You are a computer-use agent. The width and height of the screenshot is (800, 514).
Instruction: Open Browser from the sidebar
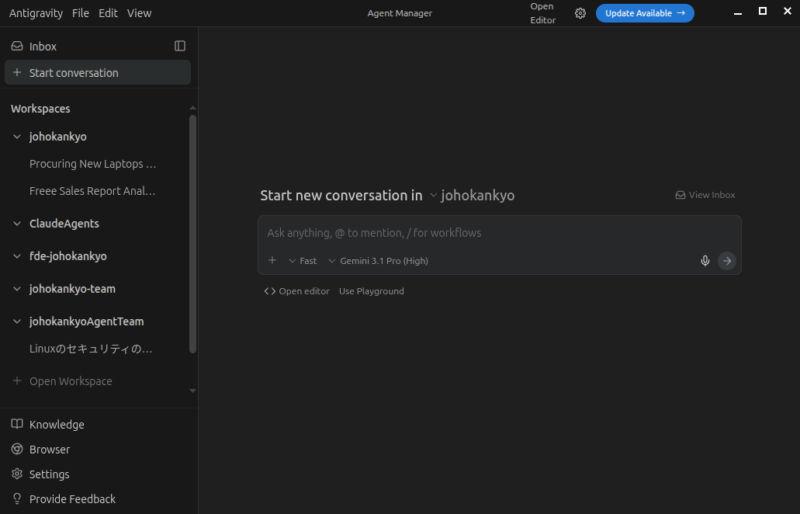49,449
